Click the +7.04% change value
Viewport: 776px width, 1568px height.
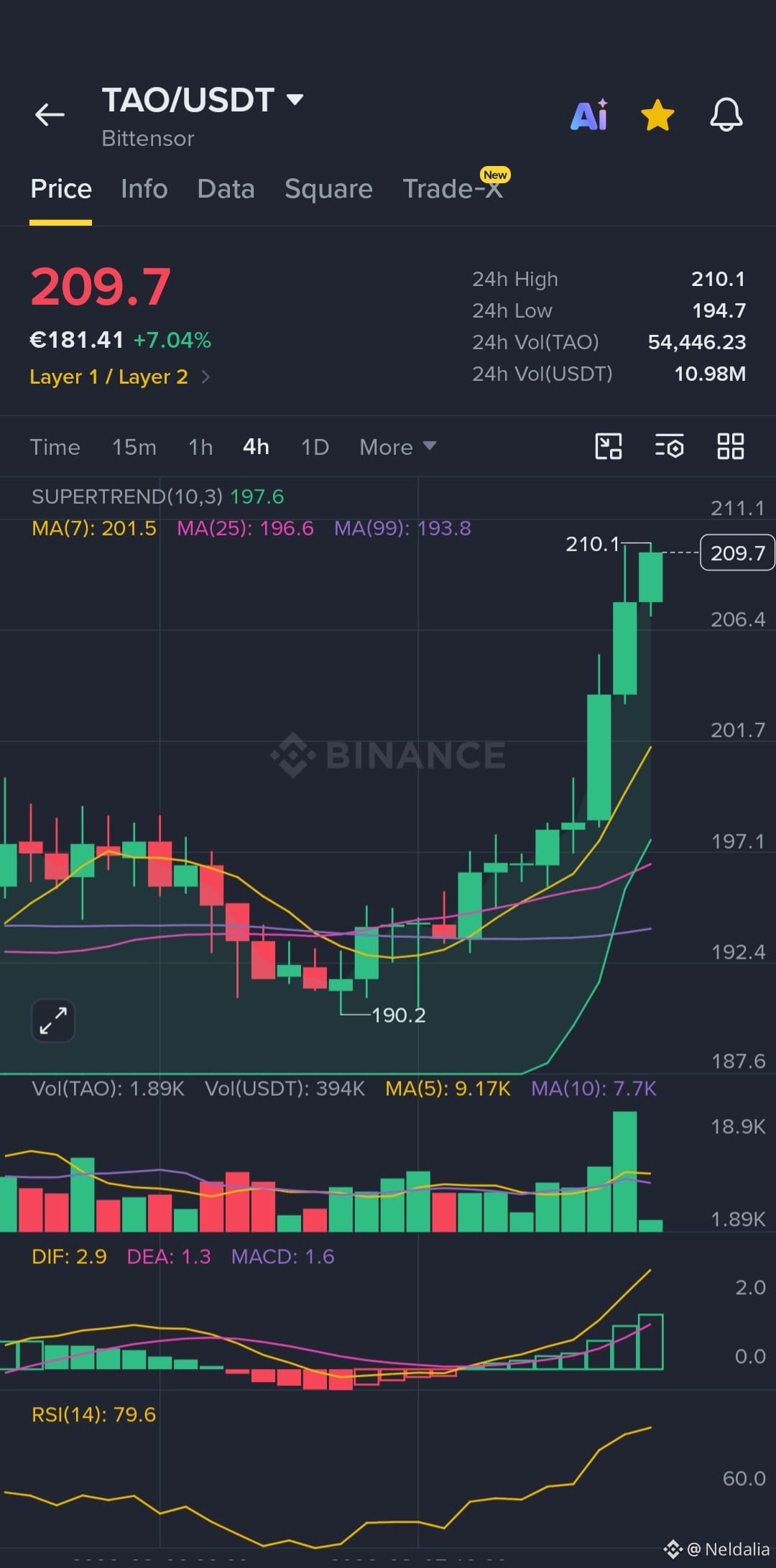[x=172, y=340]
